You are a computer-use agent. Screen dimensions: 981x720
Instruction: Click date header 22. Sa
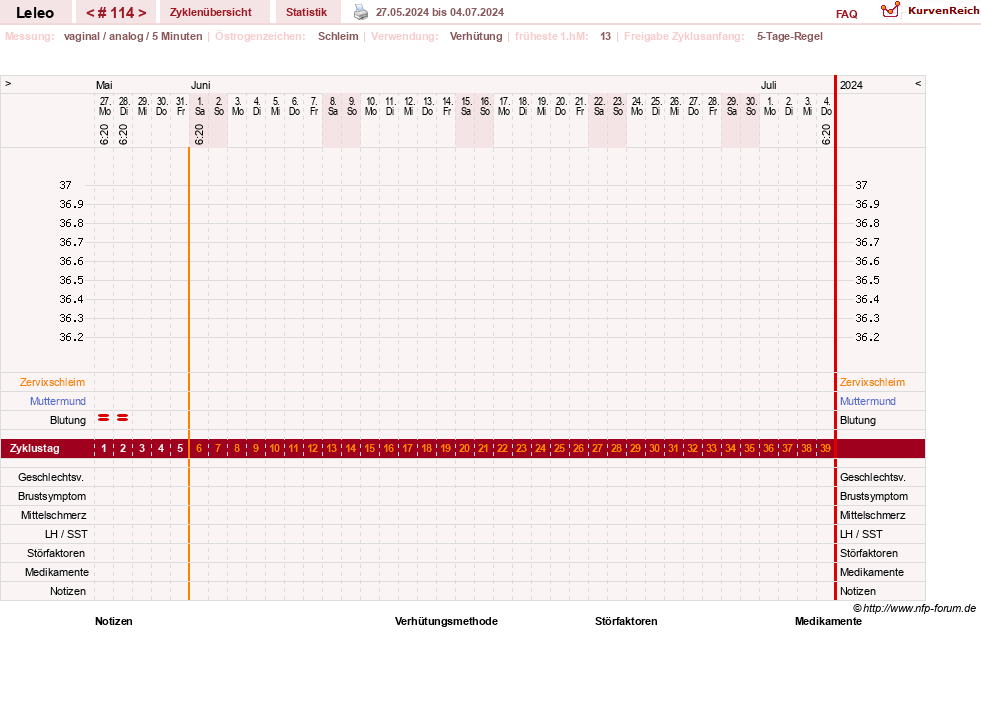point(599,106)
